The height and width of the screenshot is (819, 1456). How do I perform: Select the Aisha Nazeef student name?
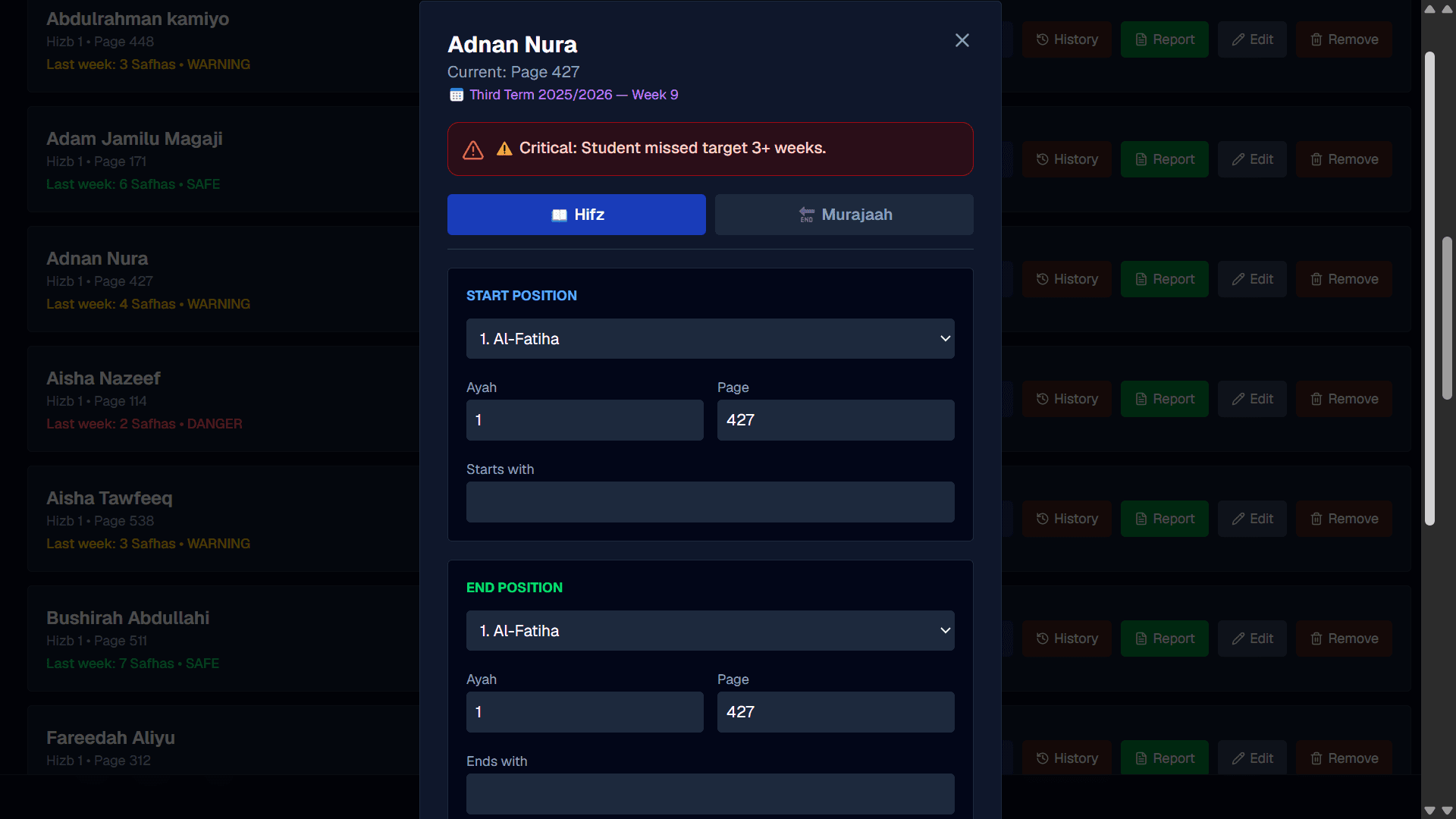[x=103, y=378]
